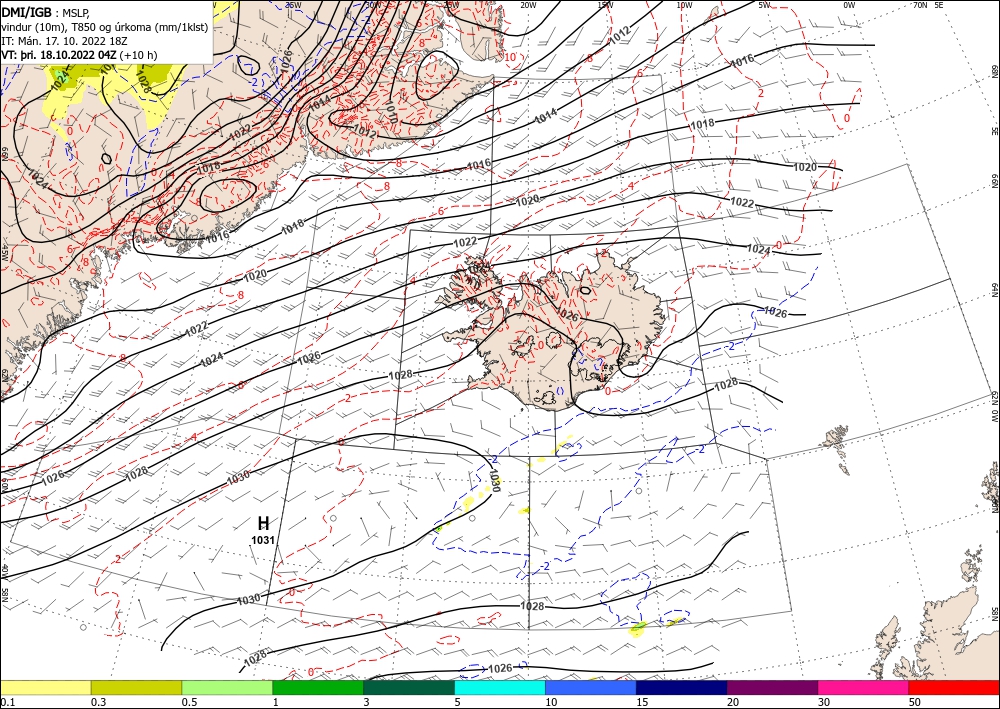Select the green 1 mm legend swatch
1000x709 pixels.
pos(318,687)
